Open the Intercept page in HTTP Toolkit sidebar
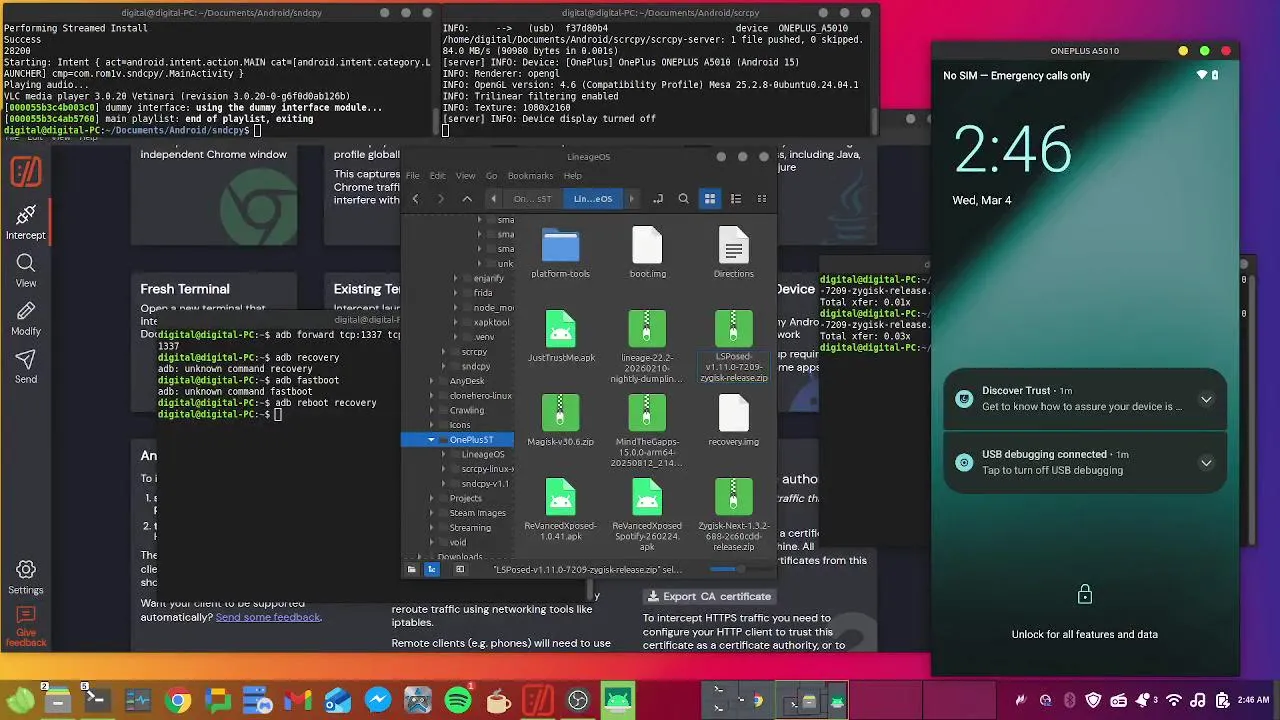1280x720 pixels. tap(26, 222)
